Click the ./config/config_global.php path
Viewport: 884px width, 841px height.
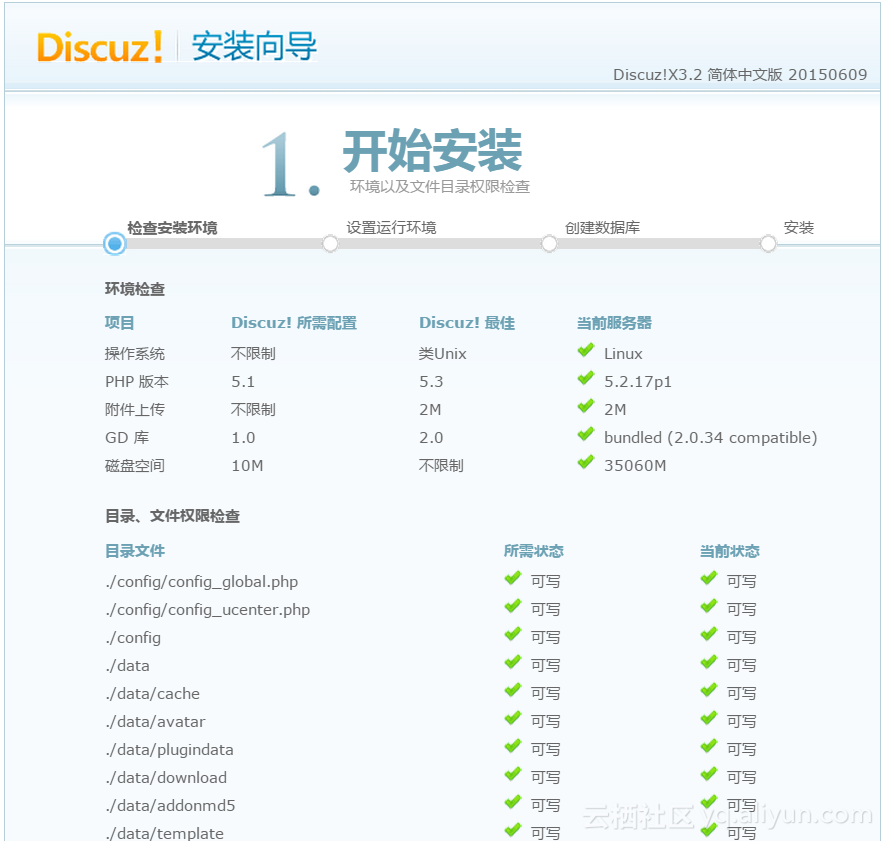coord(202,582)
